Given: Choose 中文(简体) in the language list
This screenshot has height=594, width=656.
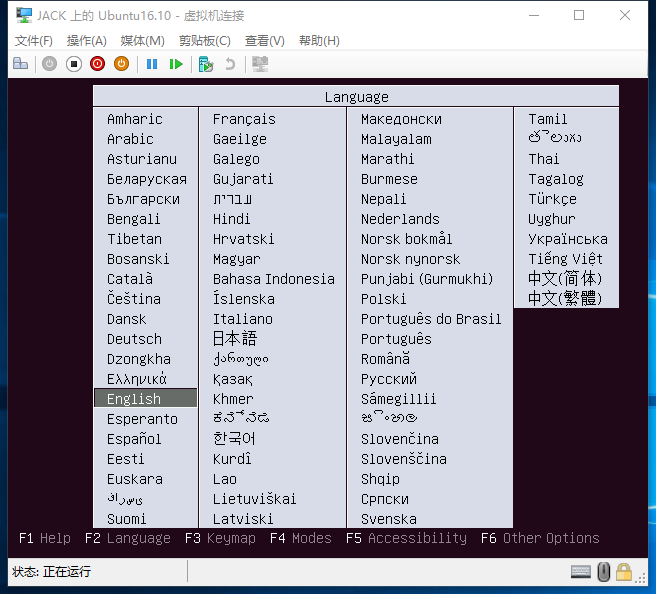Looking at the screenshot, I should 565,278.
